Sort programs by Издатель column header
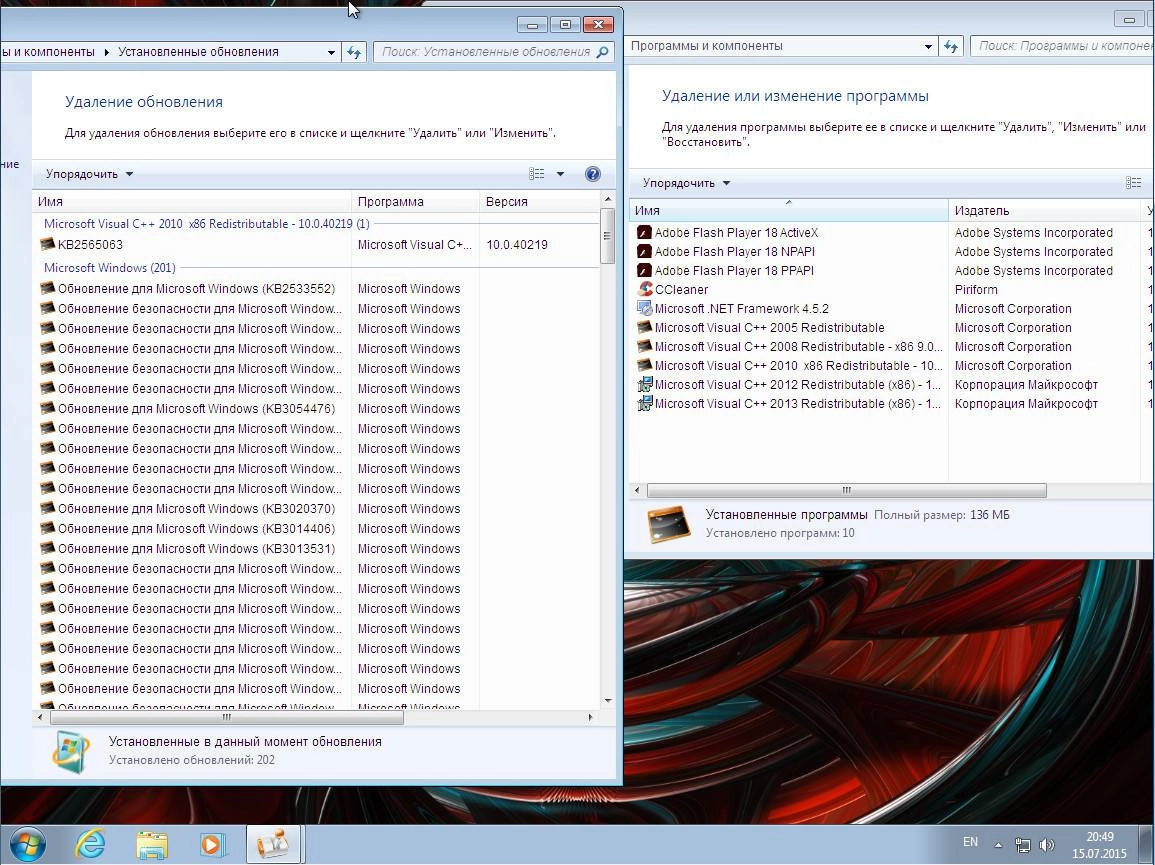This screenshot has width=1155, height=865. (1045, 211)
